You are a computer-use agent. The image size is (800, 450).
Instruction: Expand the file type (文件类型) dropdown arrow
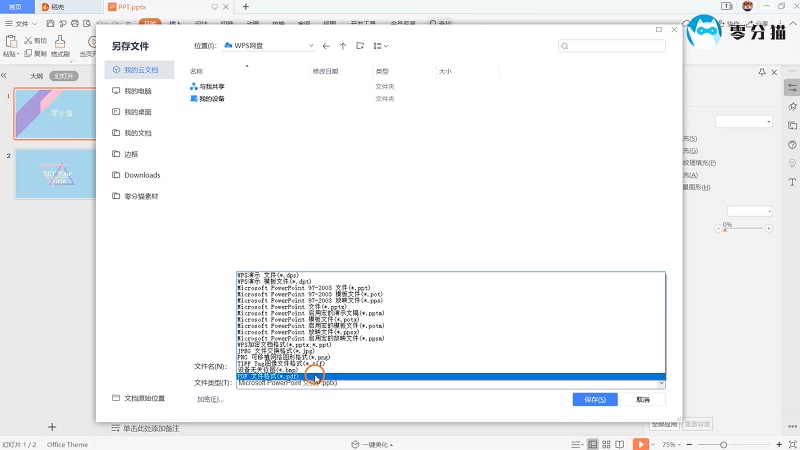661,383
